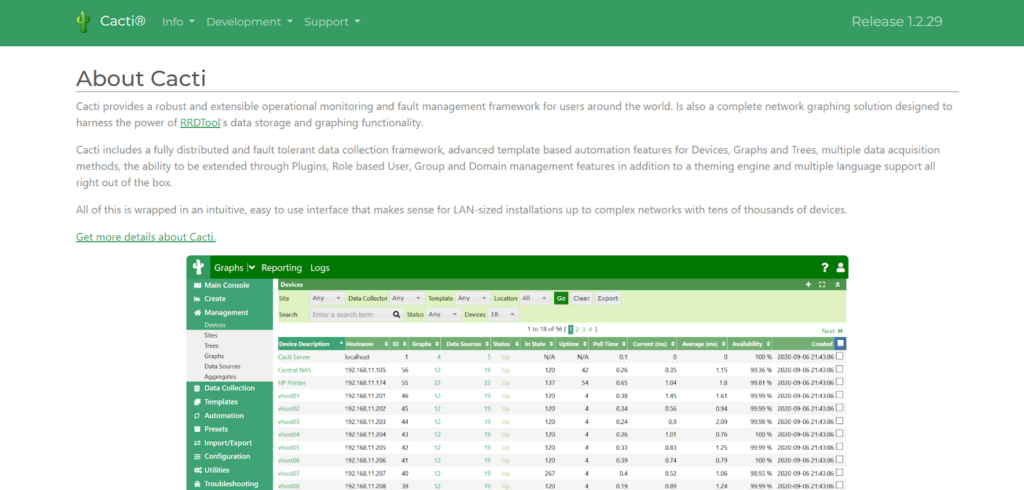Click the Cacti cactus logo in navbar
The height and width of the screenshot is (490, 1024).
click(82, 22)
